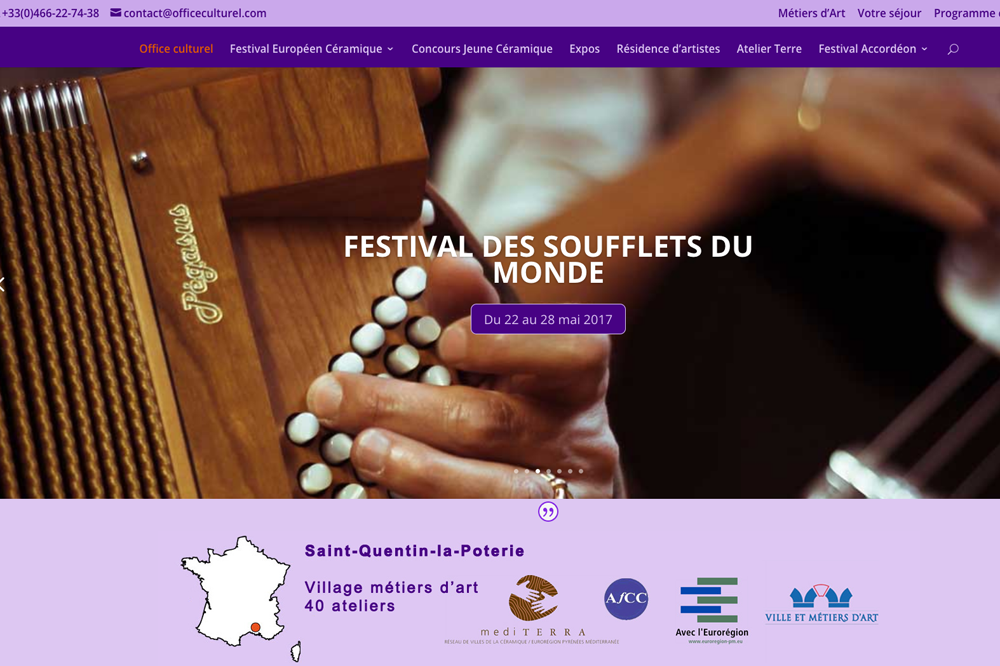Go to previous slide with left arrow

point(3,284)
